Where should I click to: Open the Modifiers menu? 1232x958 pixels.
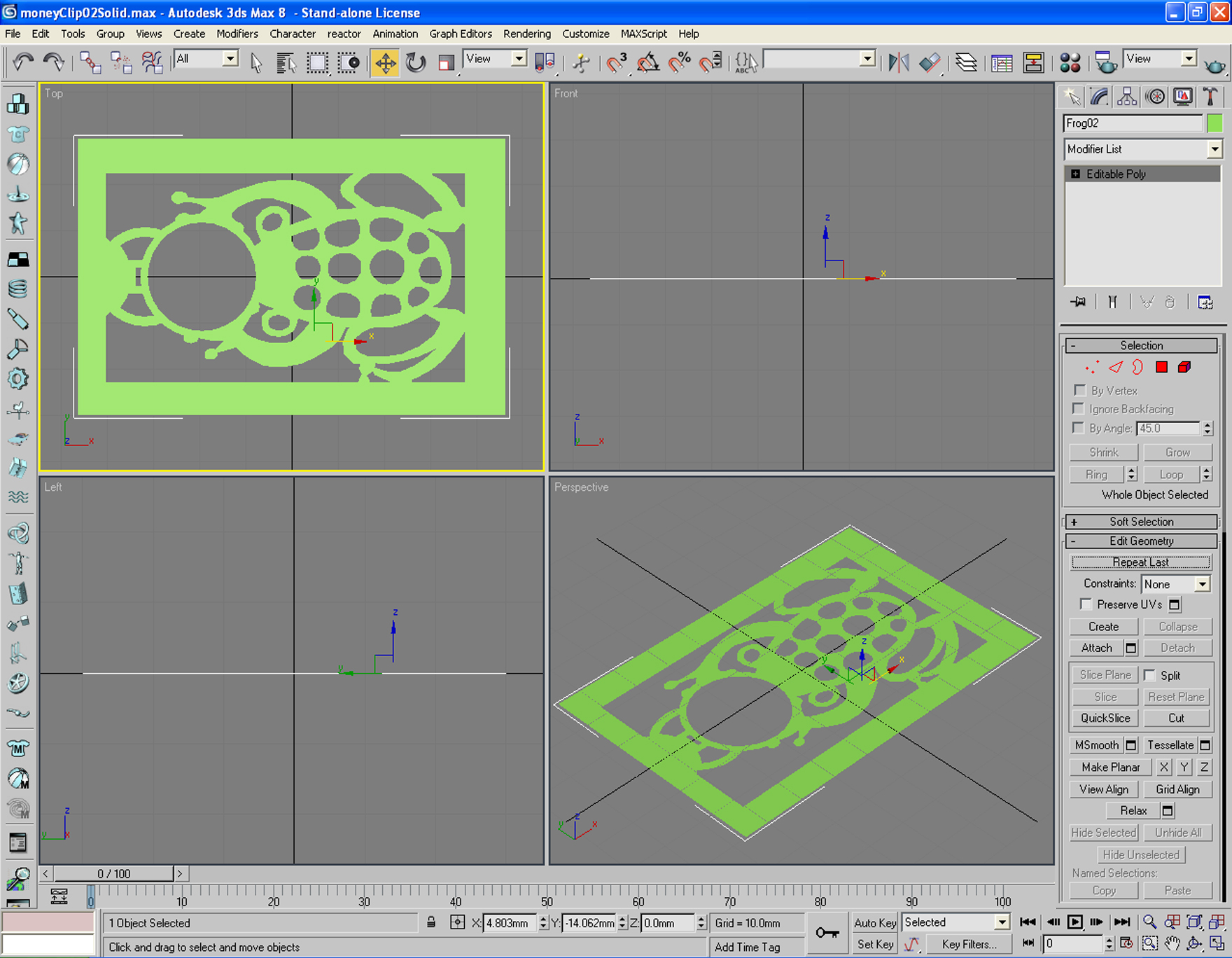[237, 34]
